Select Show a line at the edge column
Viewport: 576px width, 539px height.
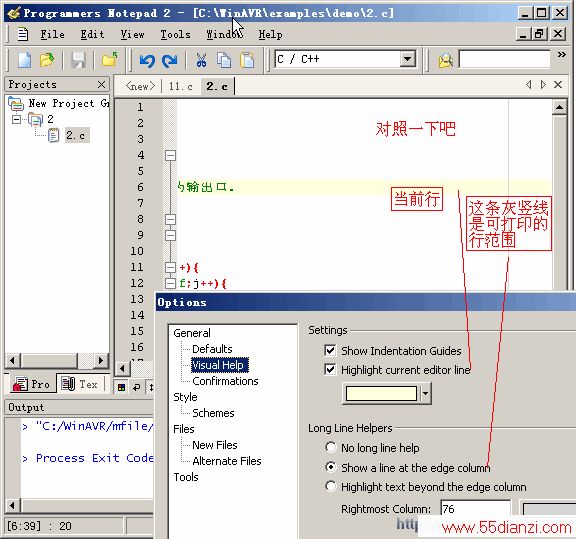tap(331, 467)
